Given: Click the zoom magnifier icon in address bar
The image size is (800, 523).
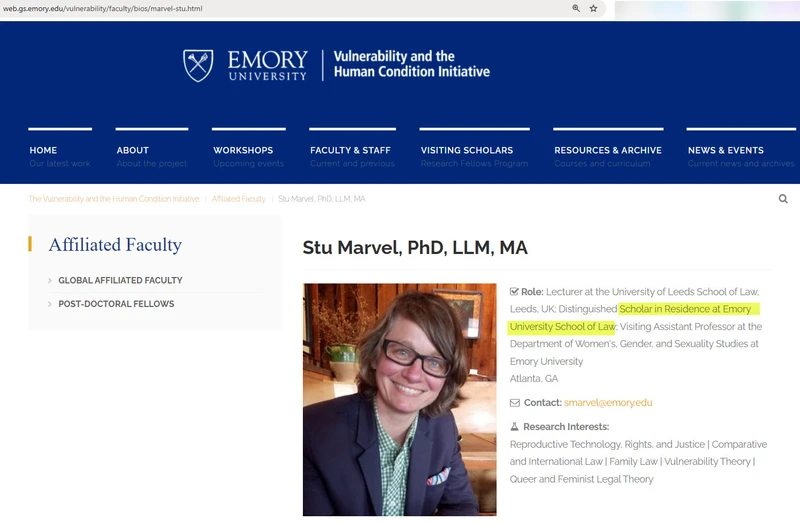Looking at the screenshot, I should click(576, 8).
